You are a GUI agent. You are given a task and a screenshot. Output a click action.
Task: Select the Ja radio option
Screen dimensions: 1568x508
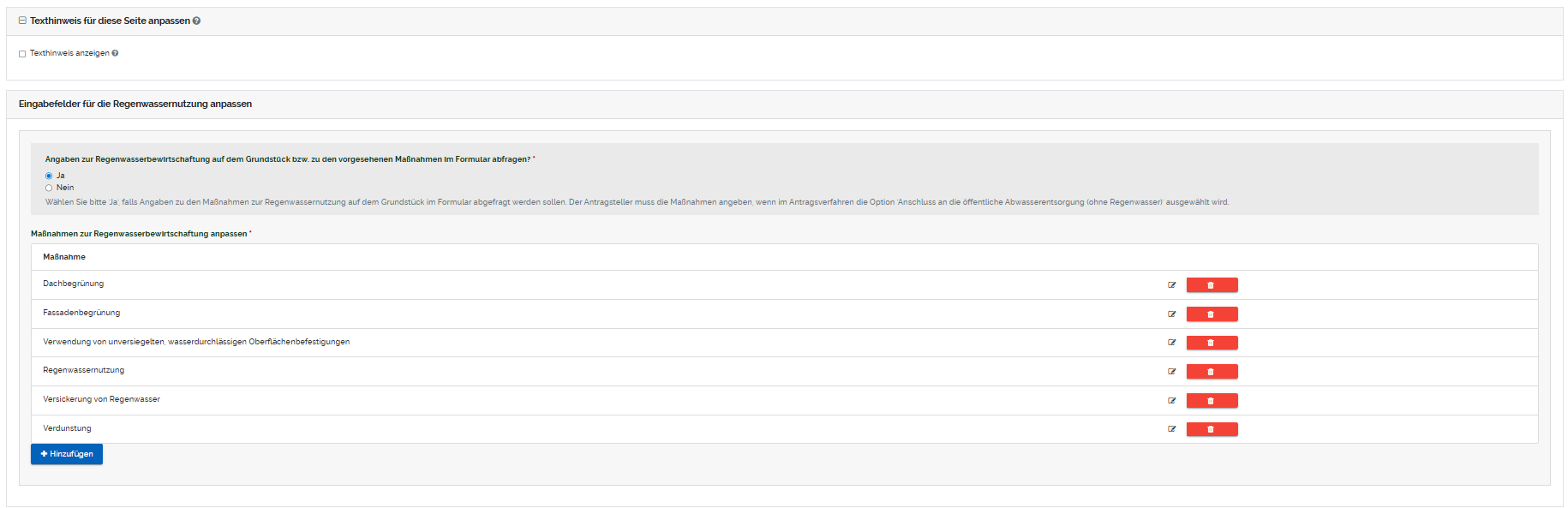(49, 176)
